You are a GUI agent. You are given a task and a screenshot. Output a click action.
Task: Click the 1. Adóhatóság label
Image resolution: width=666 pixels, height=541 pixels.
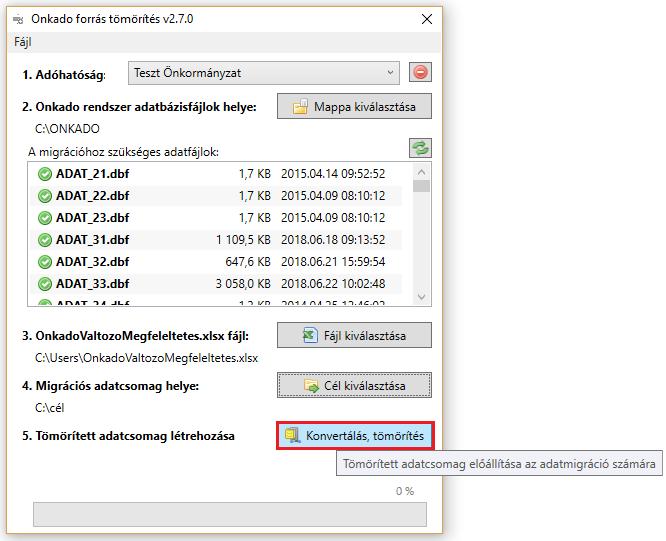click(x=64, y=75)
